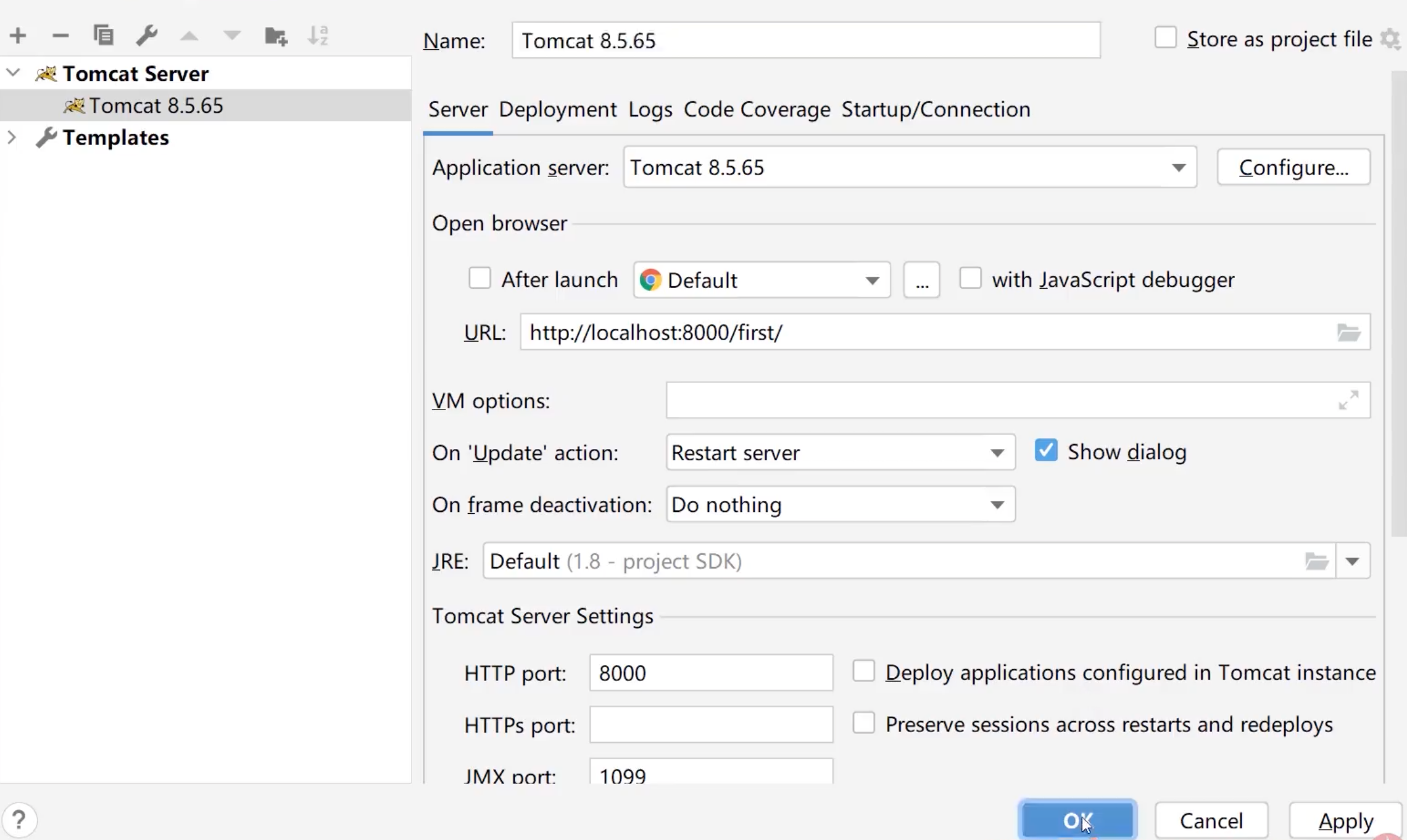This screenshot has width=1407, height=840.
Task: Click the Copy Configuration icon
Action: tap(103, 36)
